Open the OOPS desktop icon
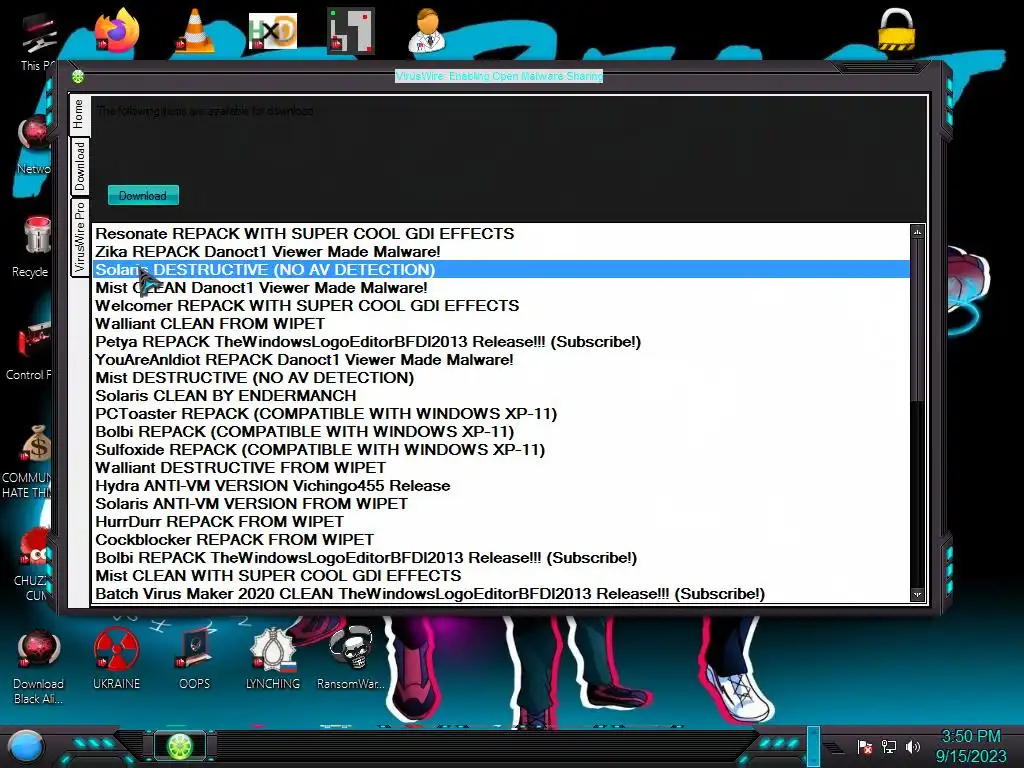The image size is (1024, 768). (x=195, y=658)
